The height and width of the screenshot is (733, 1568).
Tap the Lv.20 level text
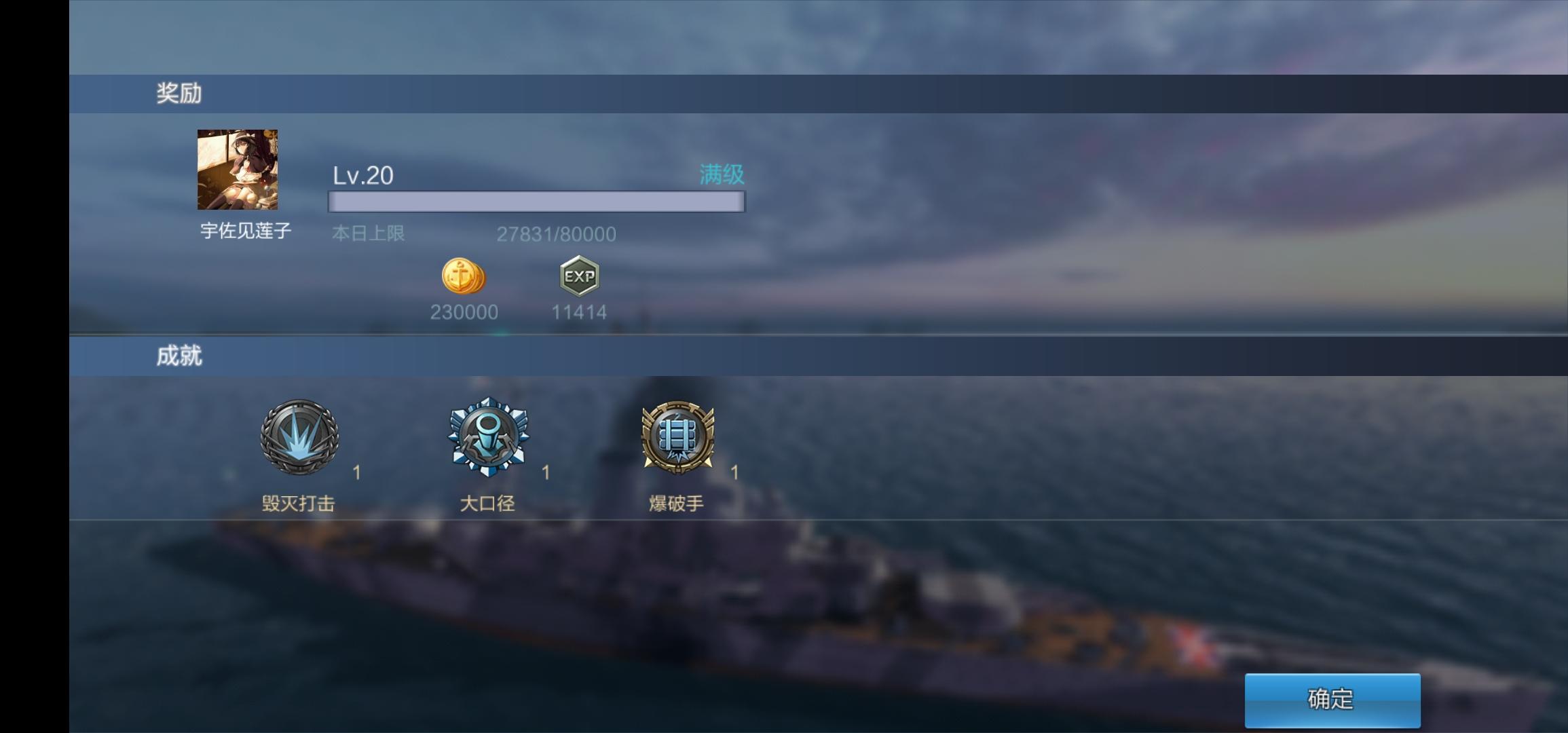pos(363,176)
